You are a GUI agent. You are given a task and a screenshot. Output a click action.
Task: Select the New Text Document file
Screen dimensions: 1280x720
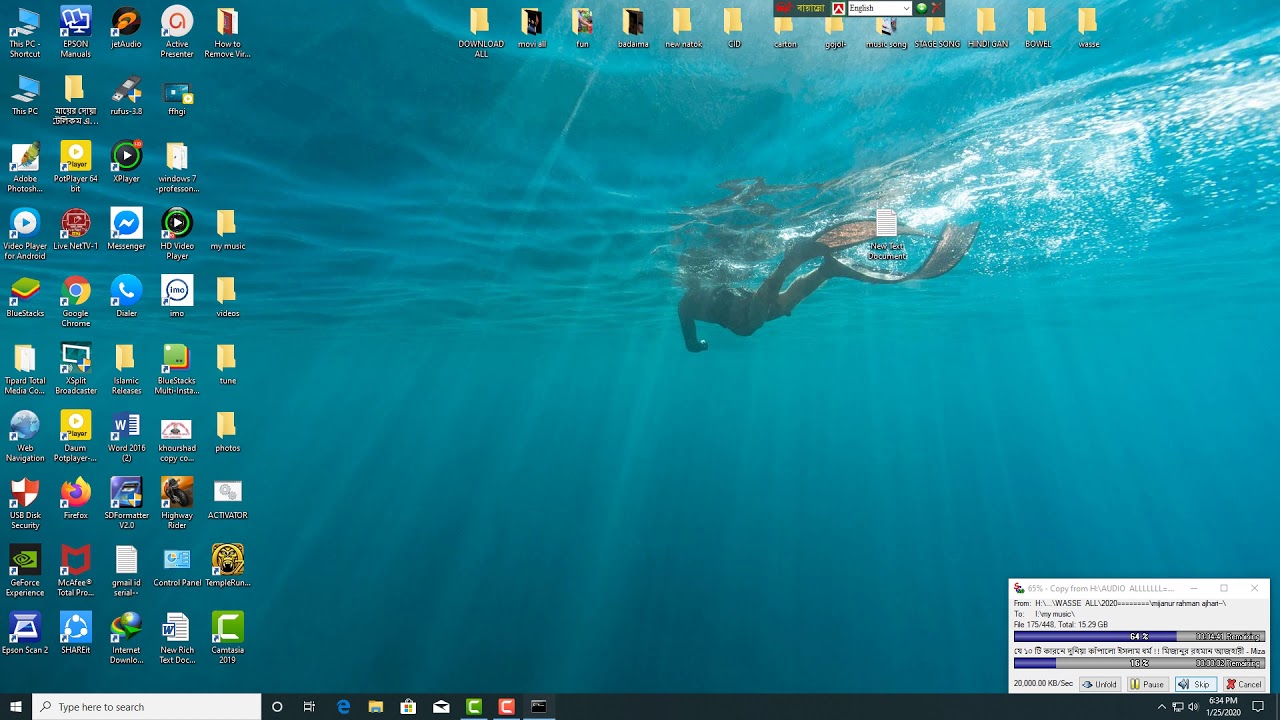click(887, 235)
